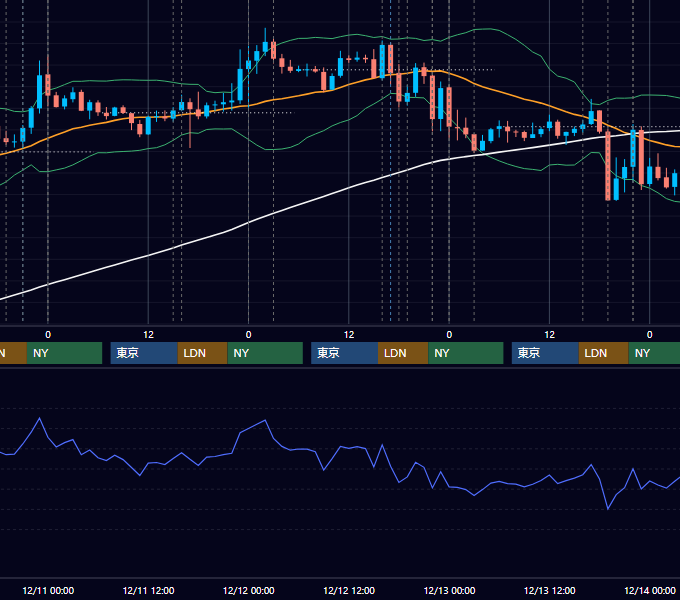Select the 12/12 00:00 date label
The height and width of the screenshot is (600, 680).
point(248,590)
